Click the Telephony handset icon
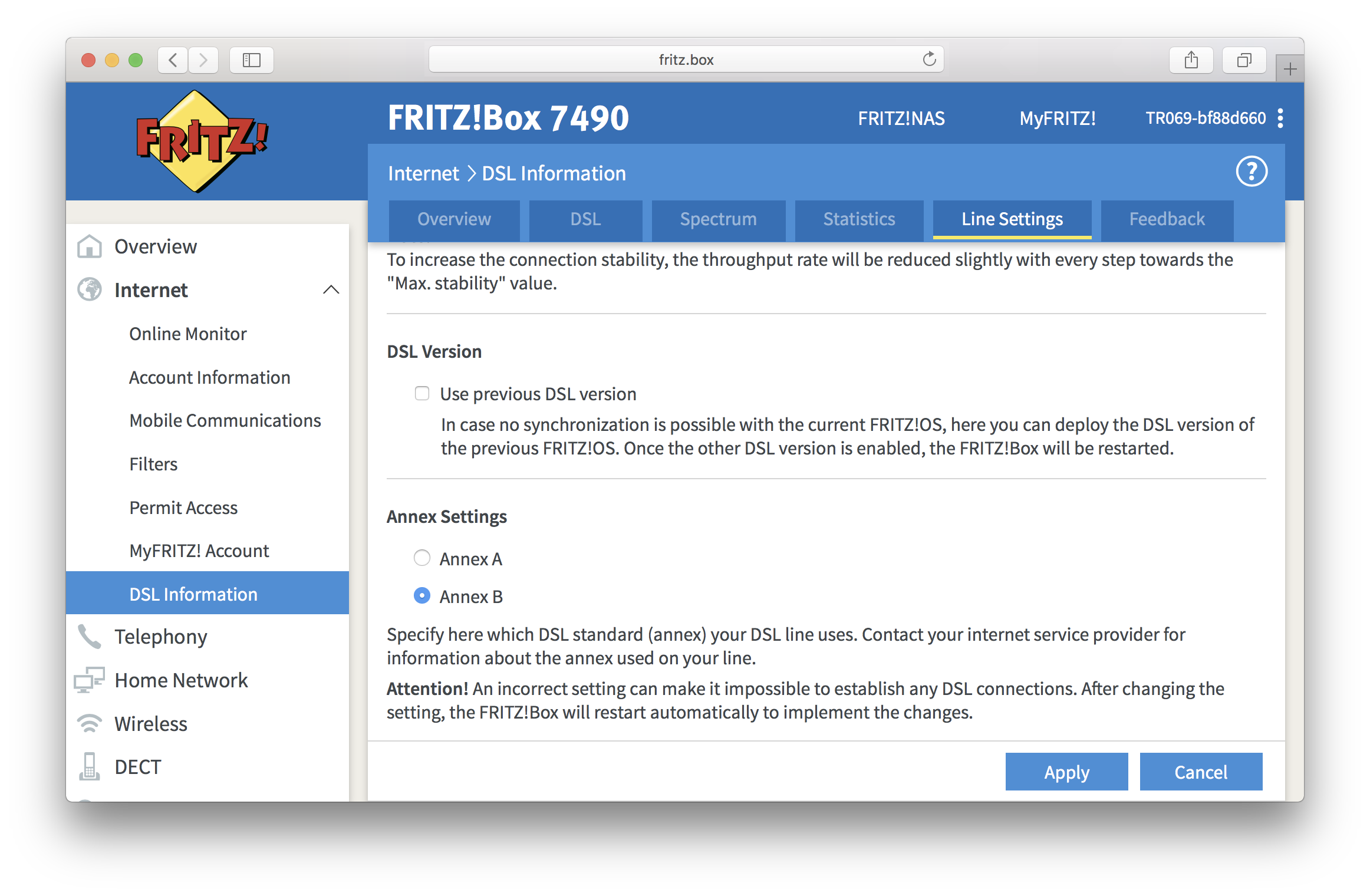1370x896 pixels. point(90,637)
